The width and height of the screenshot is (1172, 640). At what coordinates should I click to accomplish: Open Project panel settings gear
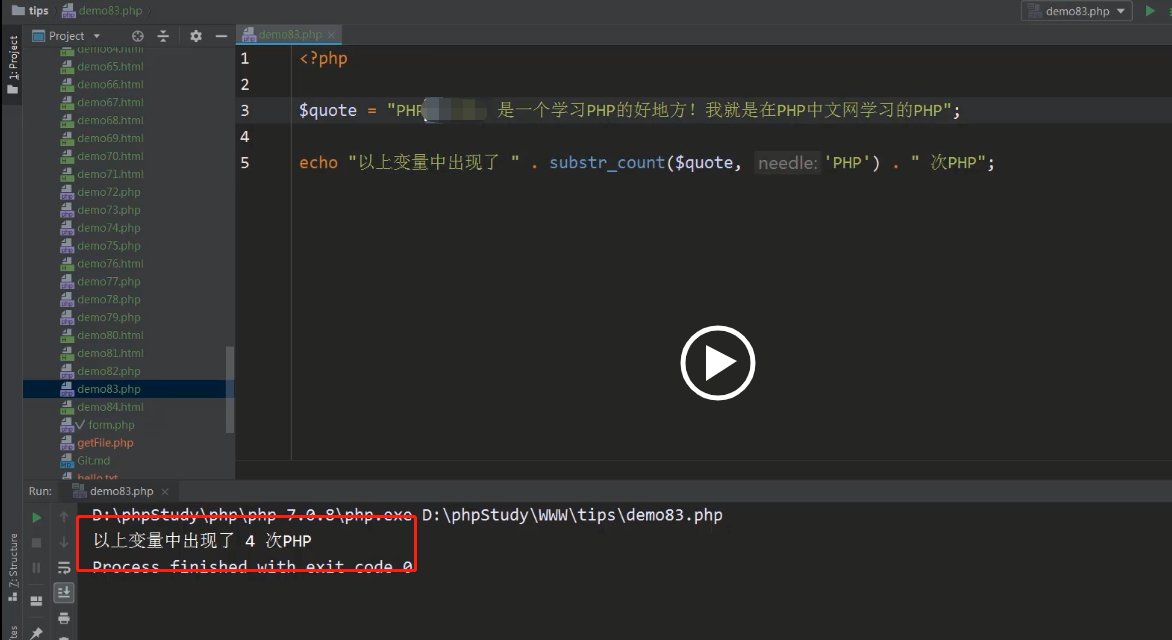pos(196,36)
